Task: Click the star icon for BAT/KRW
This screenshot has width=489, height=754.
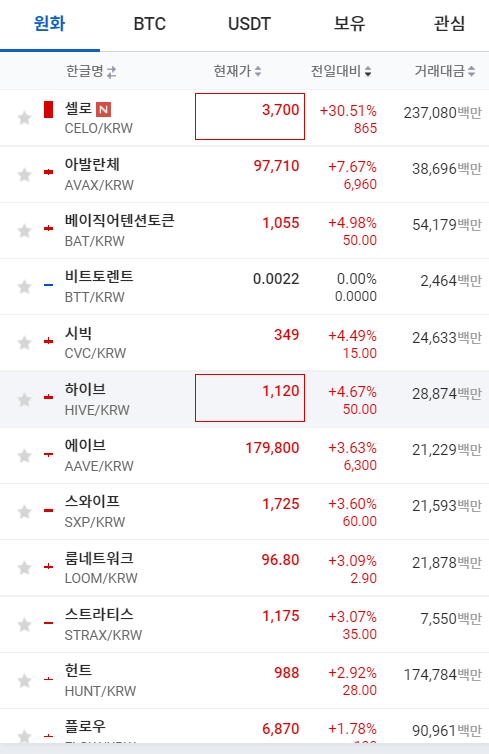Action: pos(24,231)
